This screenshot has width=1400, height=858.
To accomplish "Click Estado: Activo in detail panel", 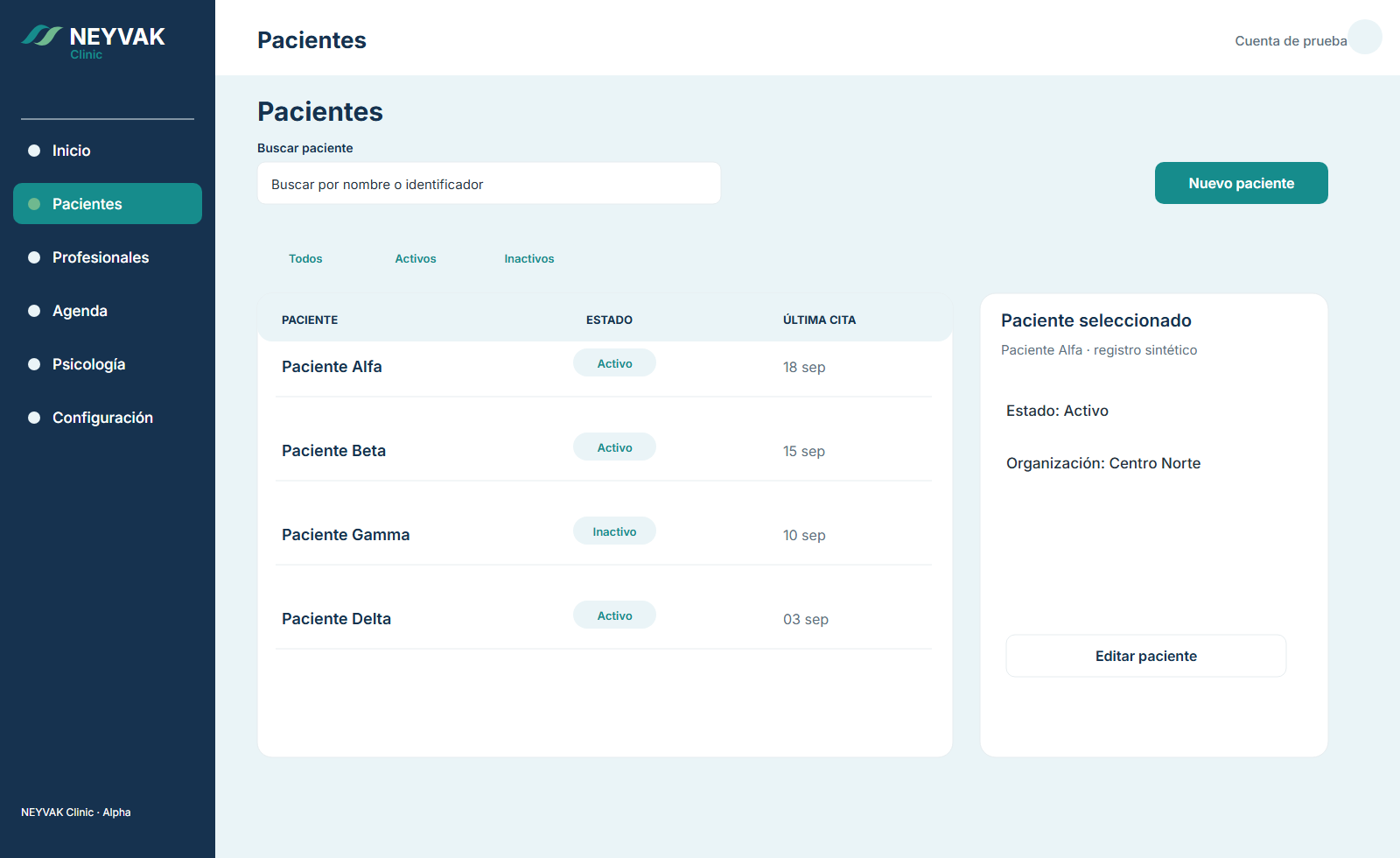I will click(1057, 411).
